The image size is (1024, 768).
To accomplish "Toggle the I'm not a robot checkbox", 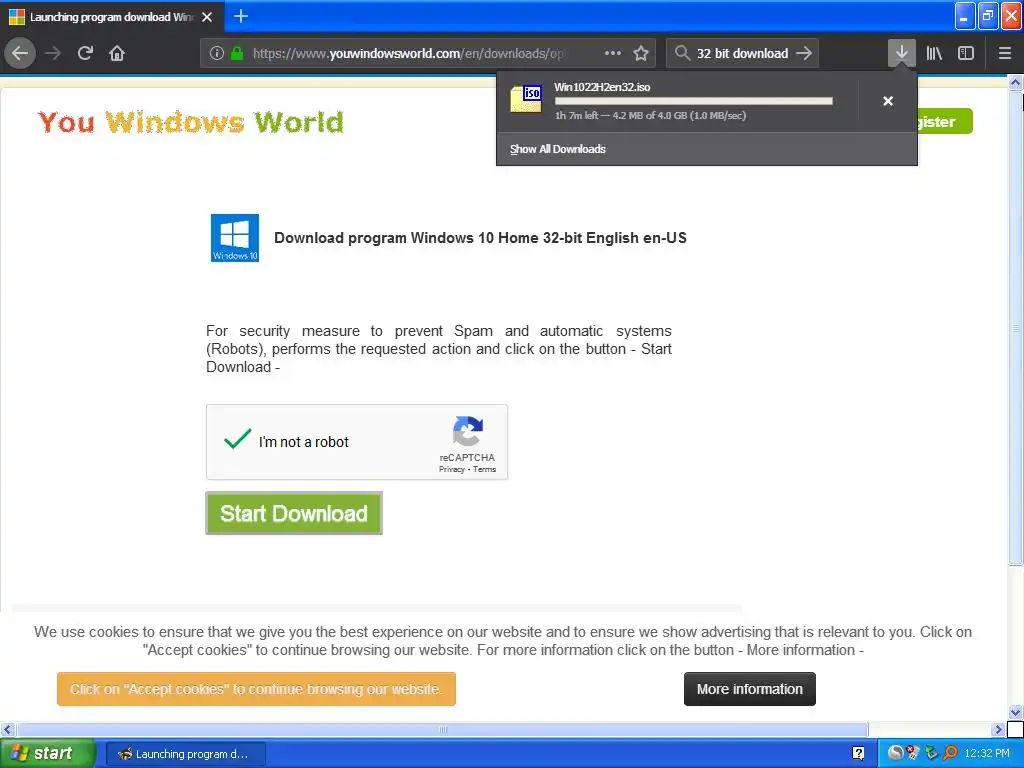I will tap(237, 440).
